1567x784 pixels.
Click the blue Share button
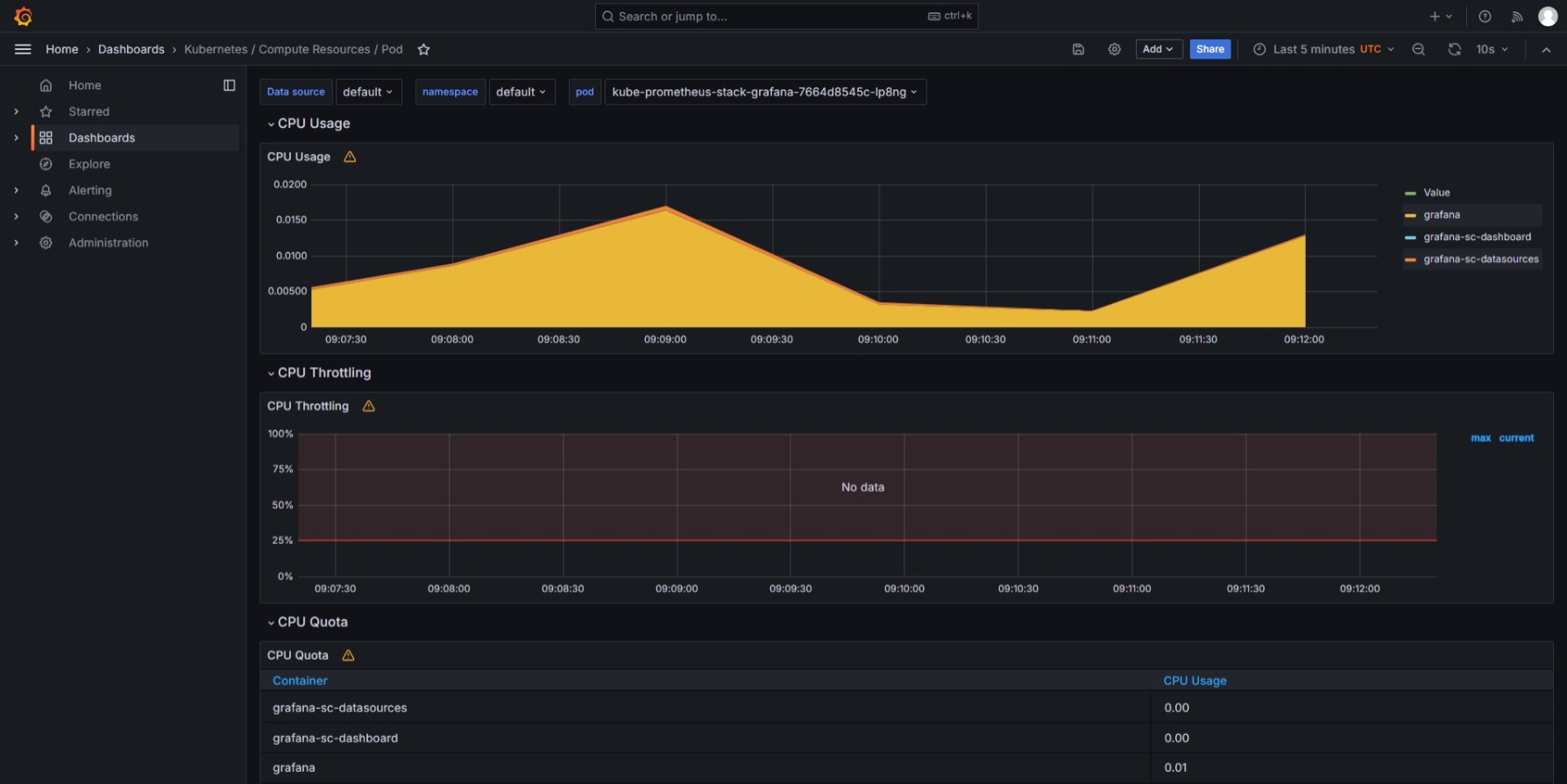(1209, 49)
